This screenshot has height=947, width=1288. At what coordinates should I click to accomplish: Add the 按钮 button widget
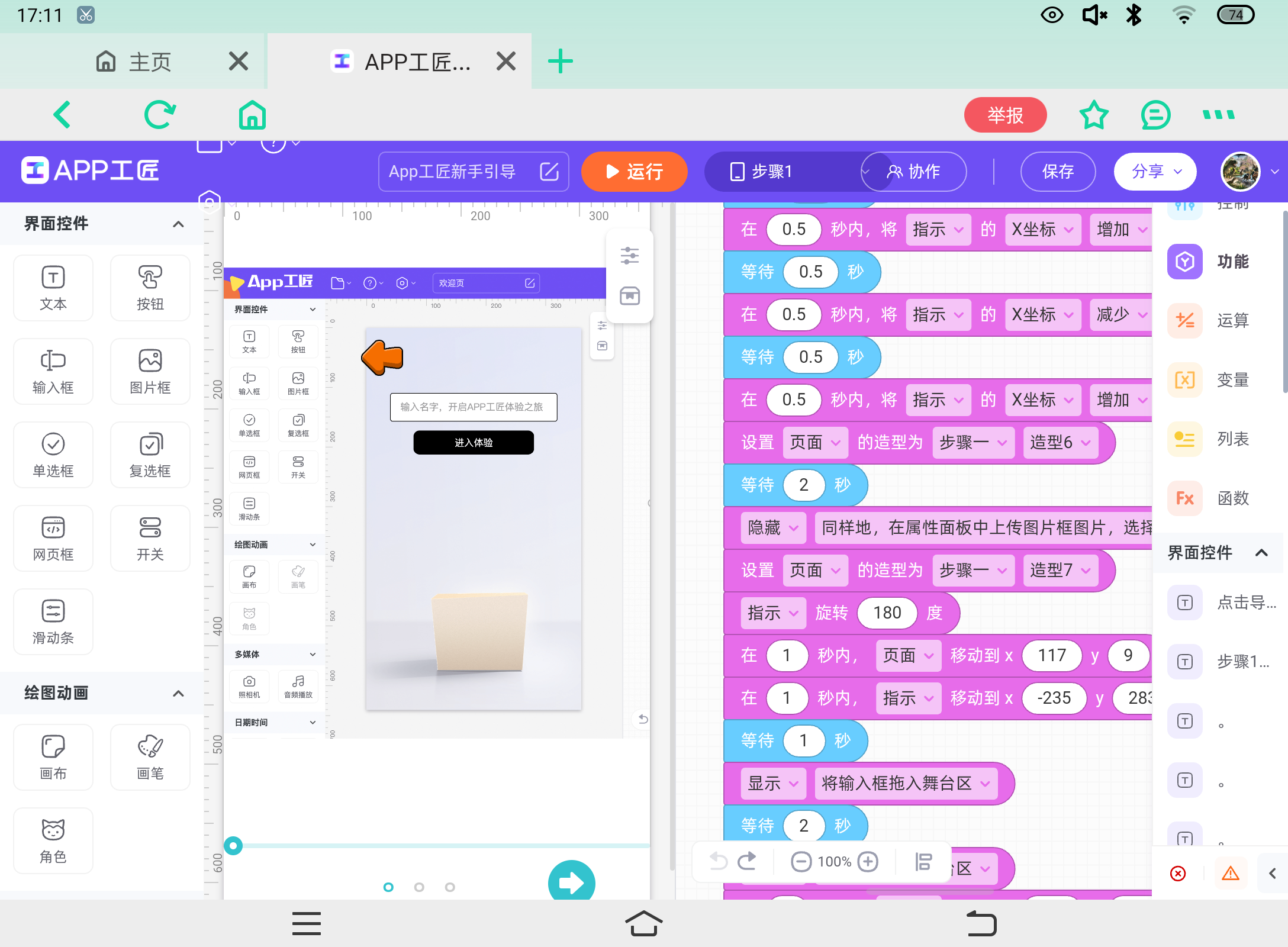[x=150, y=288]
